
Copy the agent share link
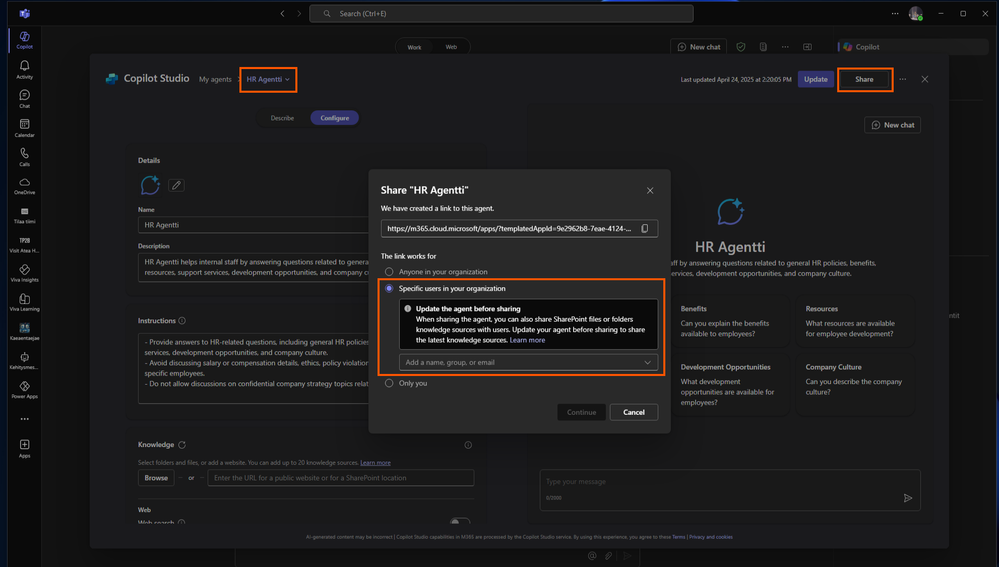[645, 229]
